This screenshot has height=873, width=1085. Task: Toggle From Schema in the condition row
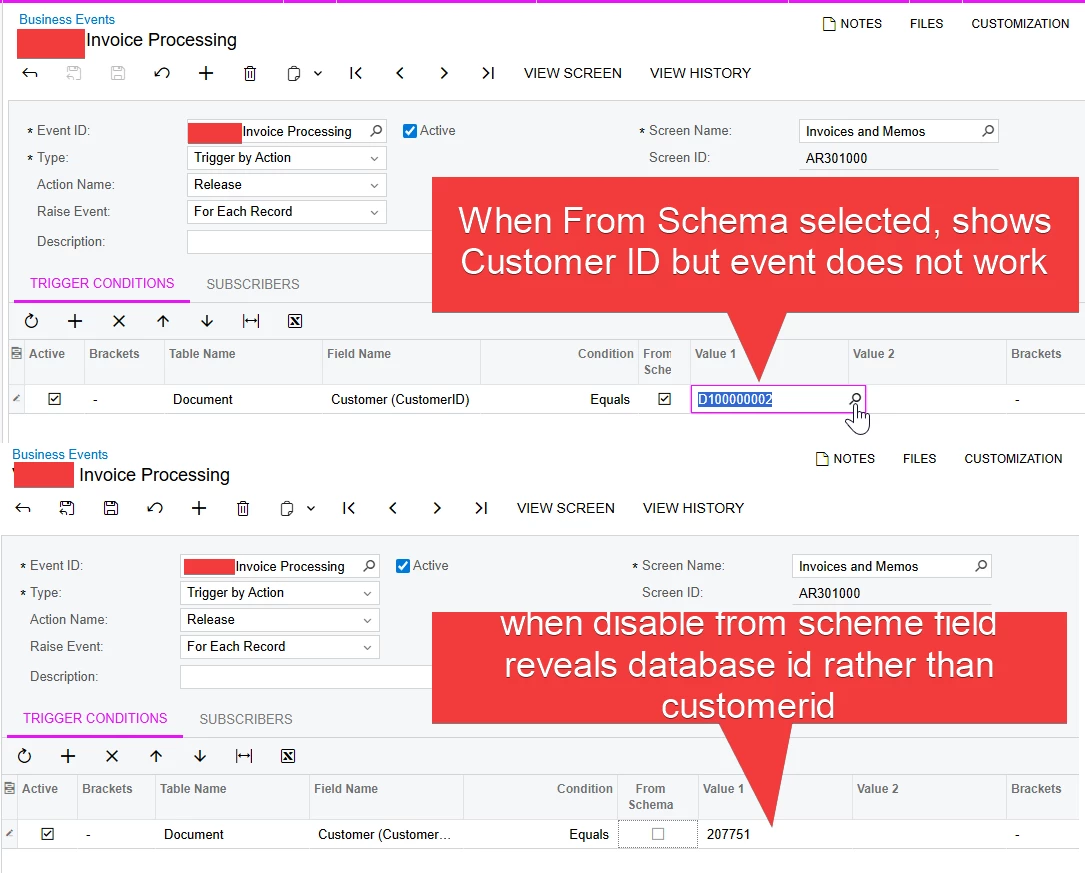(665, 398)
